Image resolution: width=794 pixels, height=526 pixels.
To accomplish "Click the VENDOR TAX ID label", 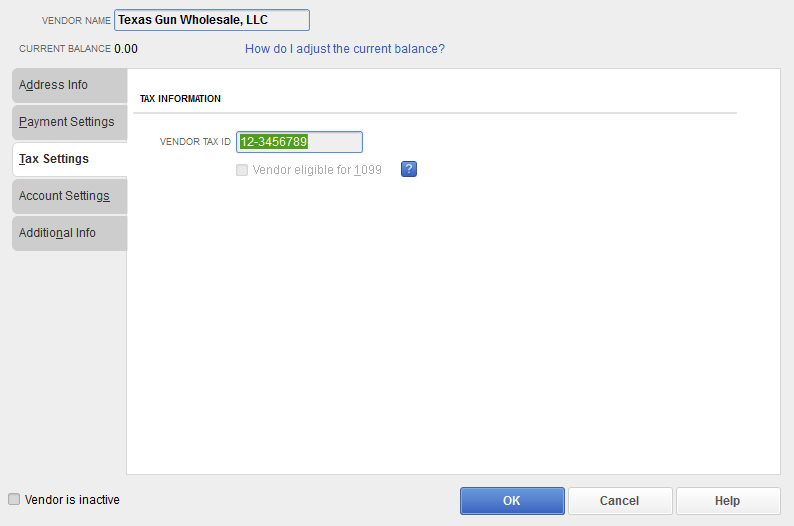I will click(x=195, y=142).
